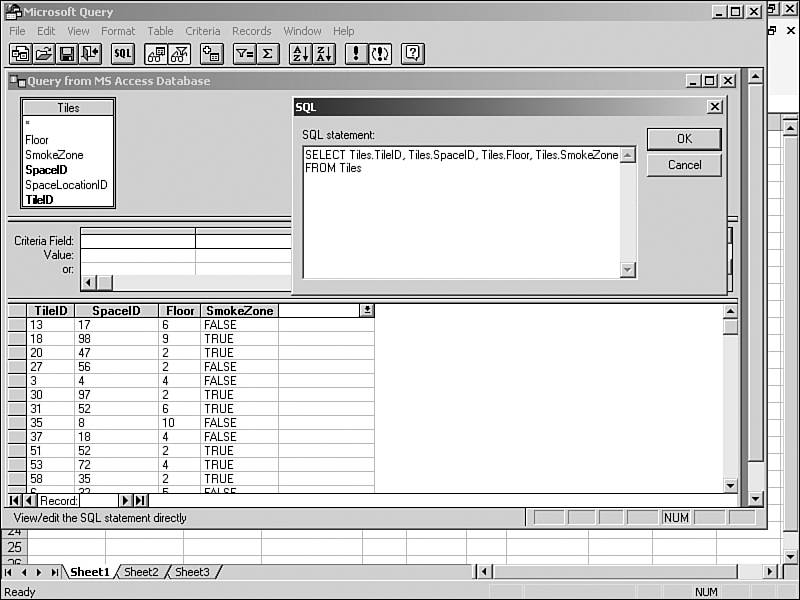Viewport: 800px width, 600px height.
Task: Open the Table menu
Action: [x=160, y=31]
